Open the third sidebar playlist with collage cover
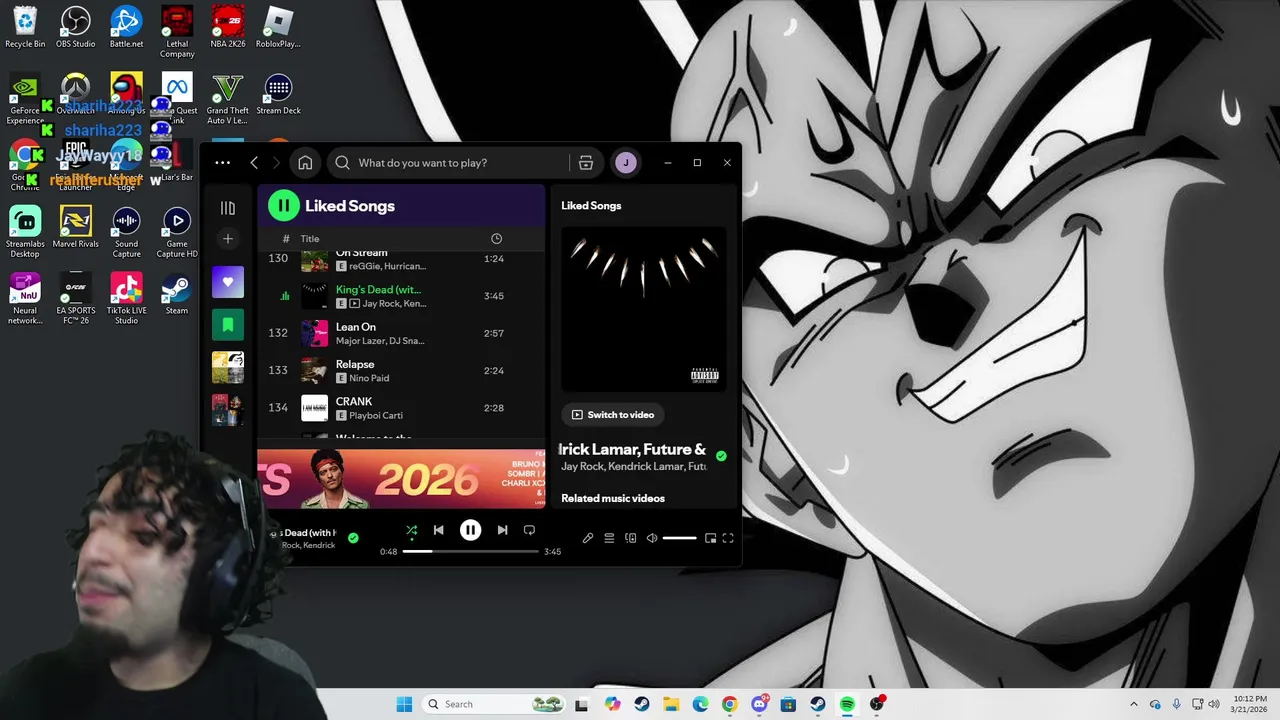1280x720 pixels. (228, 367)
